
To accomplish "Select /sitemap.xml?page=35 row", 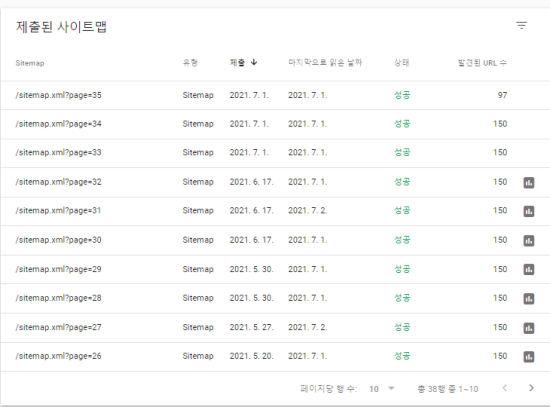I will (x=275, y=95).
